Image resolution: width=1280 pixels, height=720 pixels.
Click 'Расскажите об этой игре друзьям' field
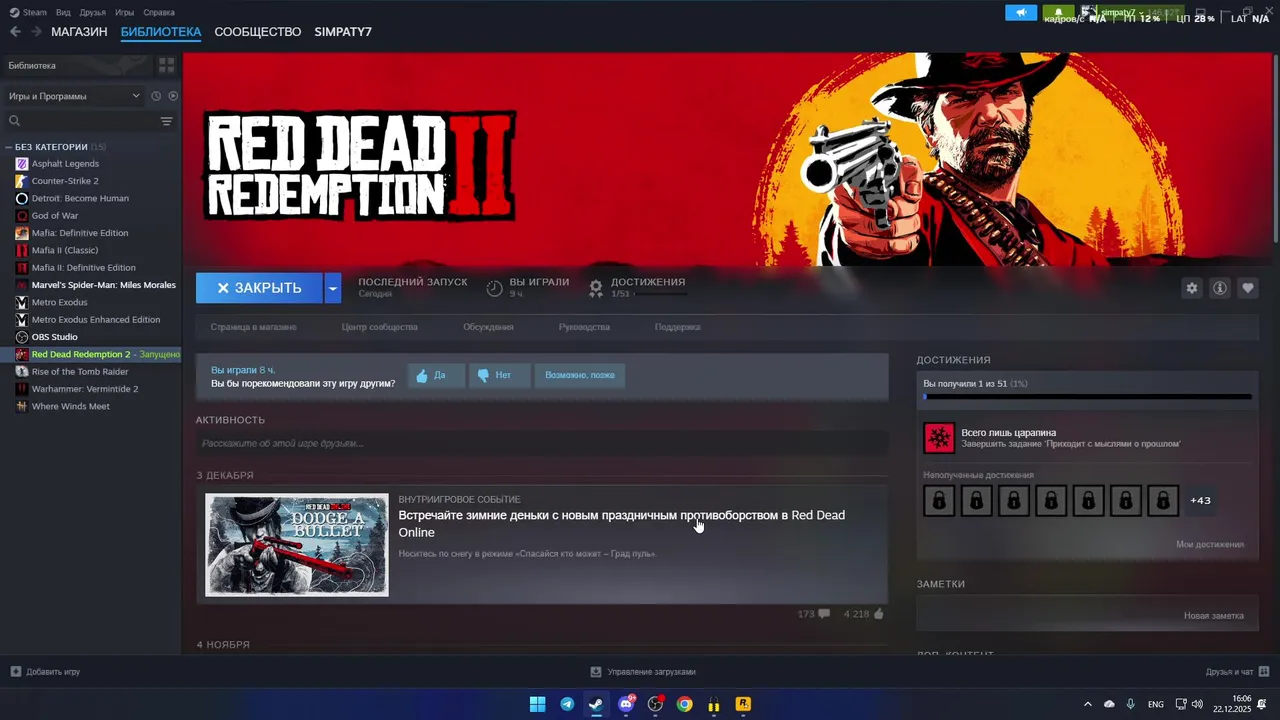click(x=541, y=443)
